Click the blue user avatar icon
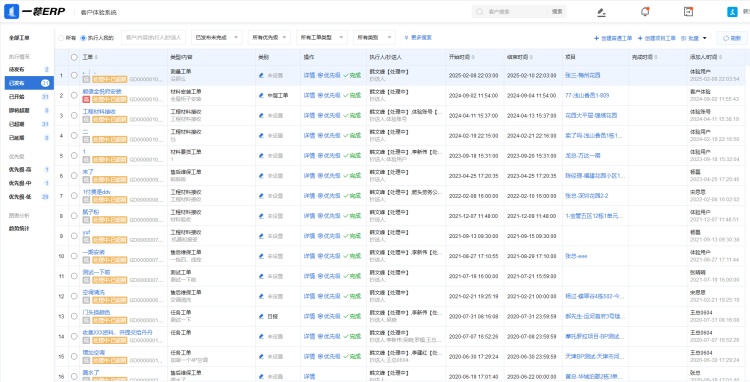This screenshot has width=750, height=382. [732, 12]
